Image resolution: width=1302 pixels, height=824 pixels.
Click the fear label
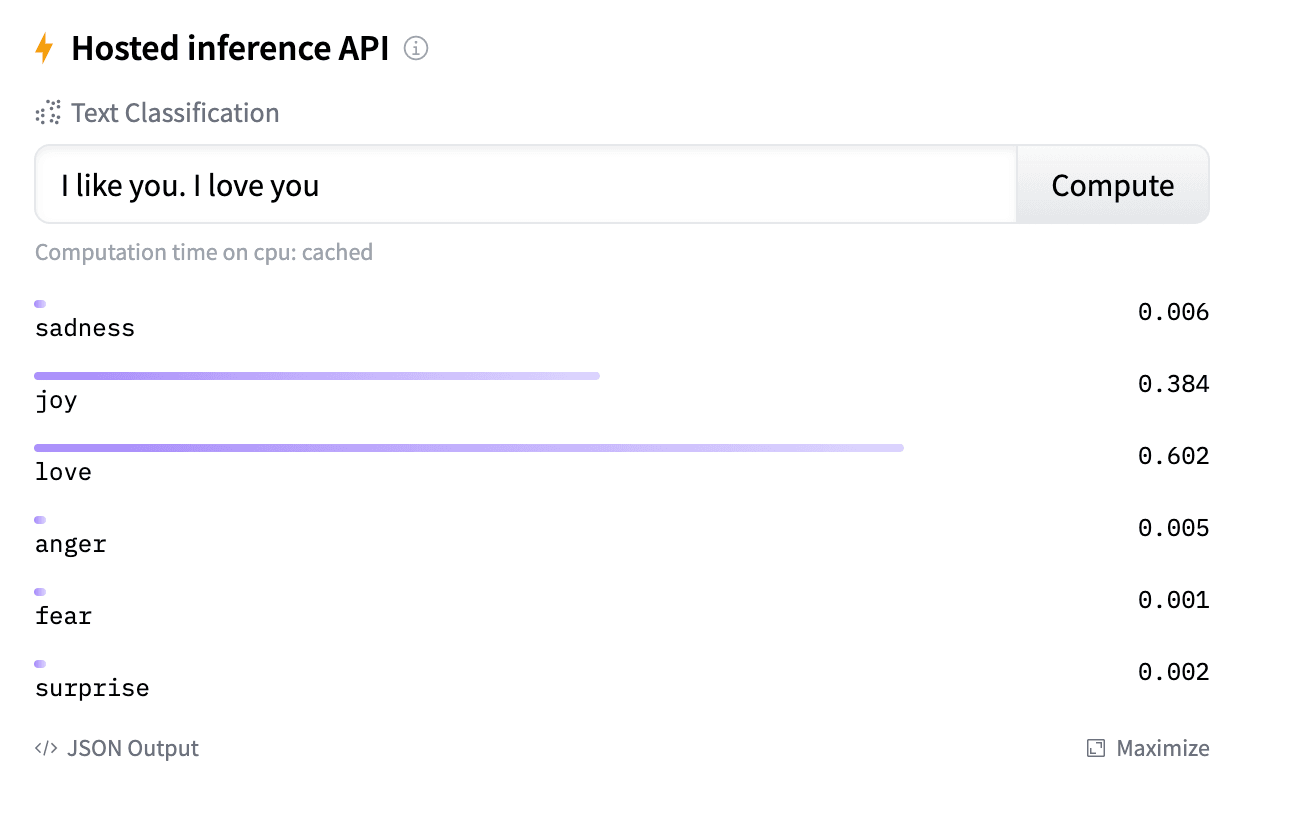[63, 616]
